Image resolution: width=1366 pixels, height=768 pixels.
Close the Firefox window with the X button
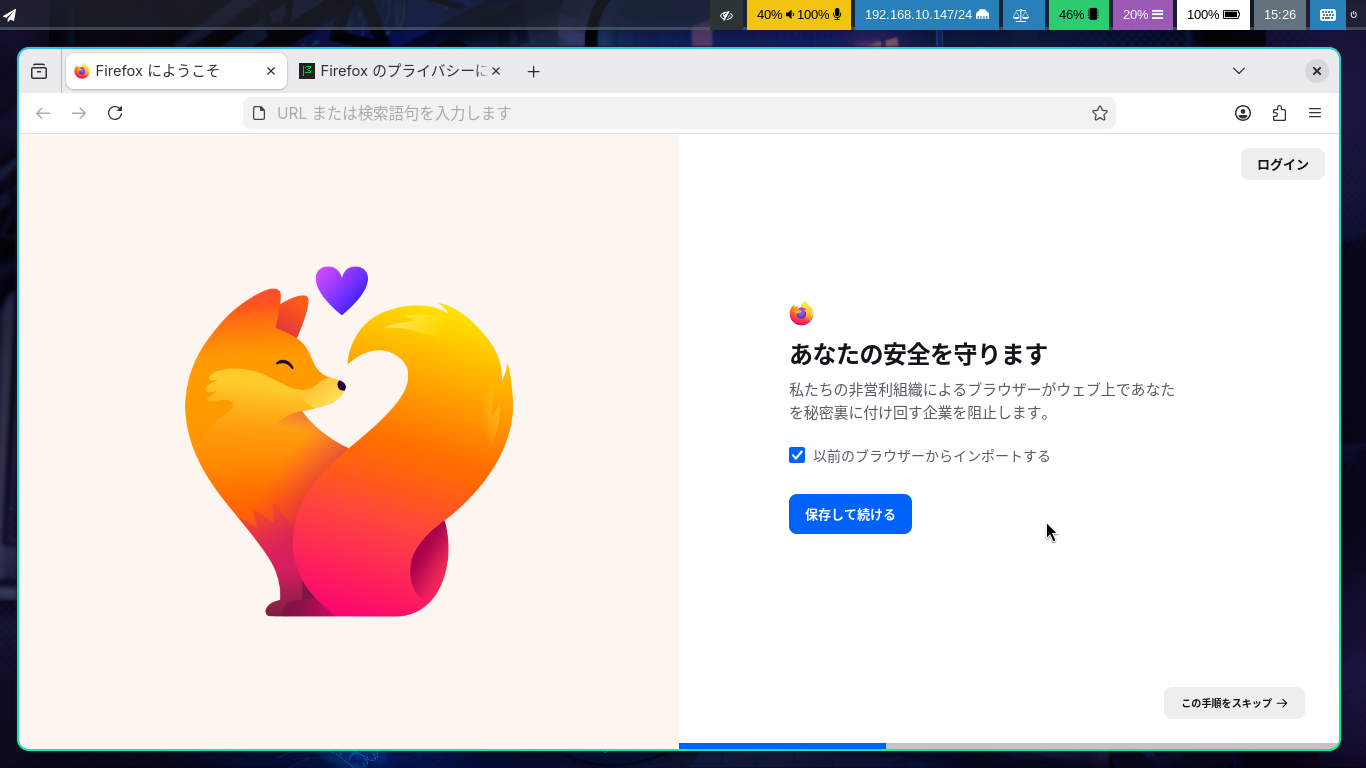[x=1317, y=71]
